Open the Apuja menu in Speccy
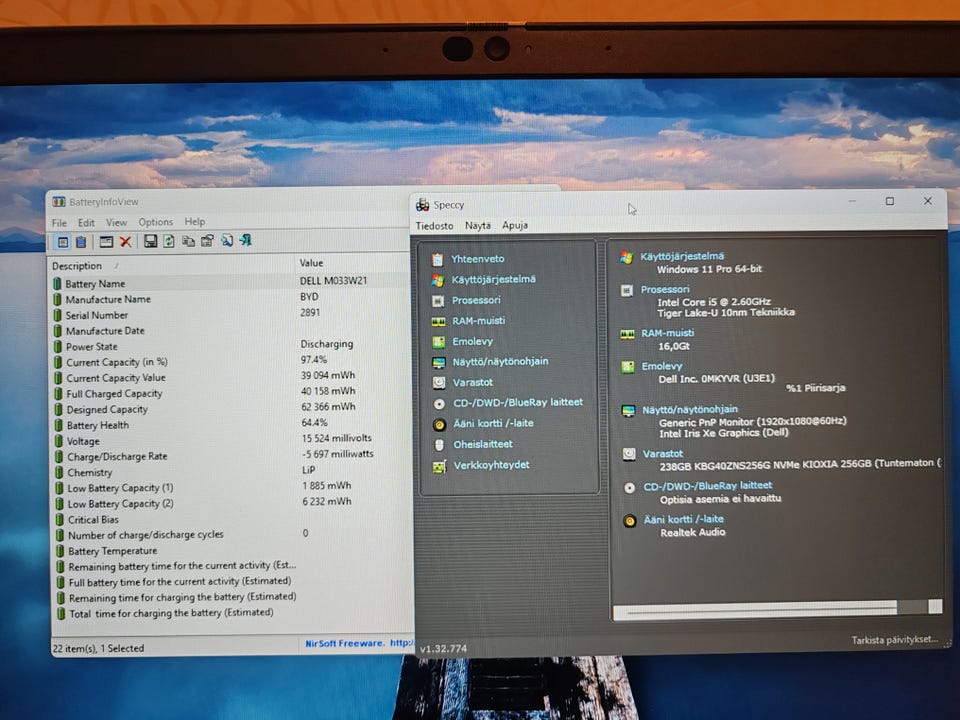The height and width of the screenshot is (720, 960). 515,225
